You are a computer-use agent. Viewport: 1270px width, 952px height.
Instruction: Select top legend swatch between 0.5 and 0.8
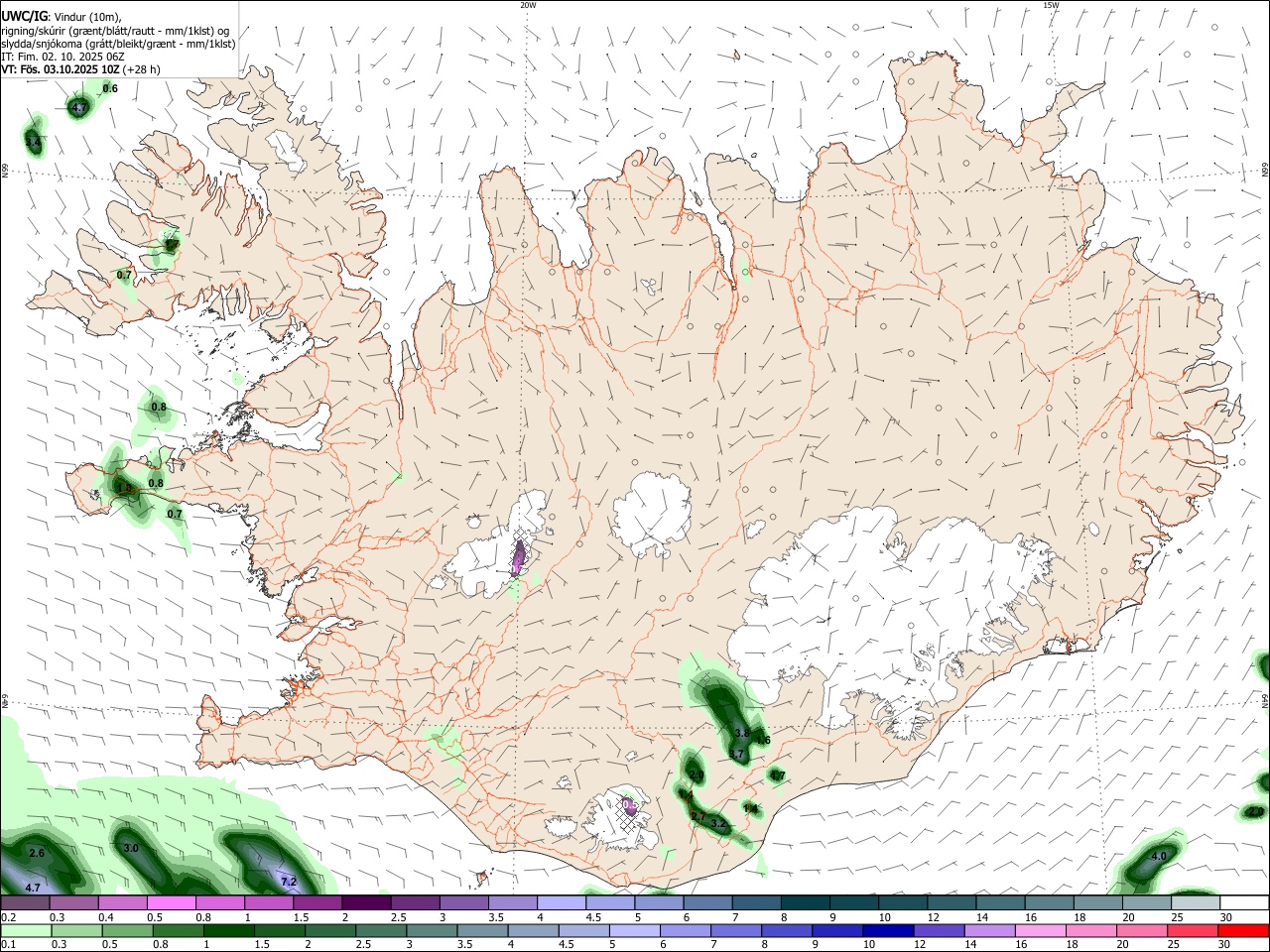(x=171, y=902)
